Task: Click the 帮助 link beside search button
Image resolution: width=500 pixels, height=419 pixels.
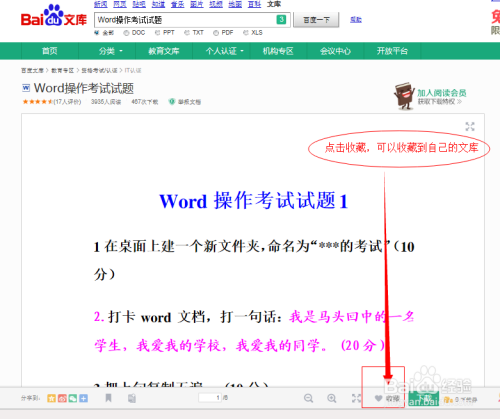Action: pos(356,20)
